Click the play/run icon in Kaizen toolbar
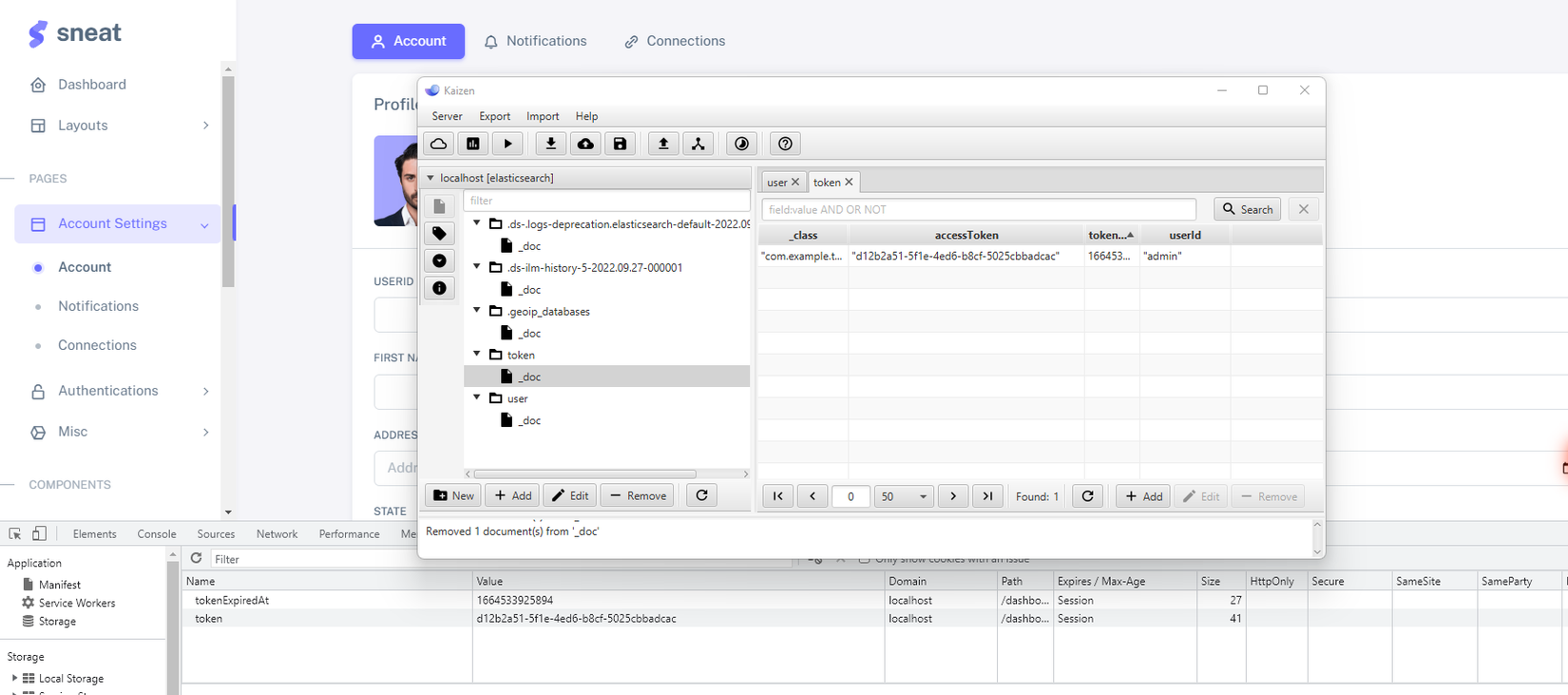 click(507, 144)
